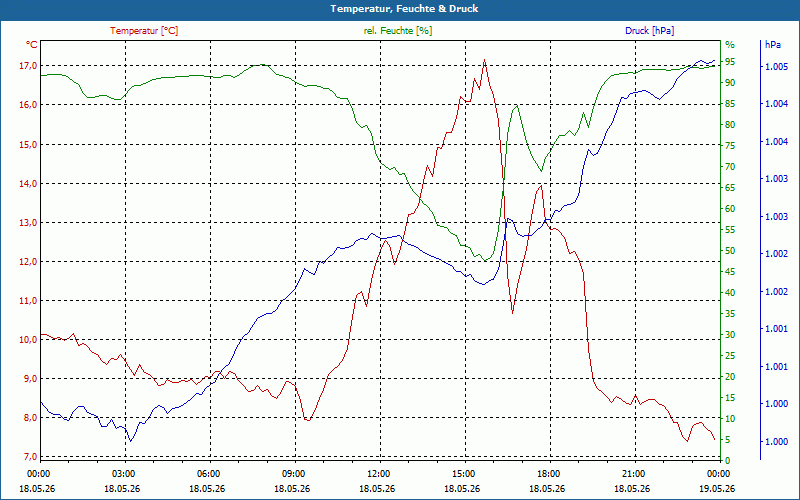Image resolution: width=800 pixels, height=500 pixels.
Task: Click humidity axis value 80
Action: [730, 124]
